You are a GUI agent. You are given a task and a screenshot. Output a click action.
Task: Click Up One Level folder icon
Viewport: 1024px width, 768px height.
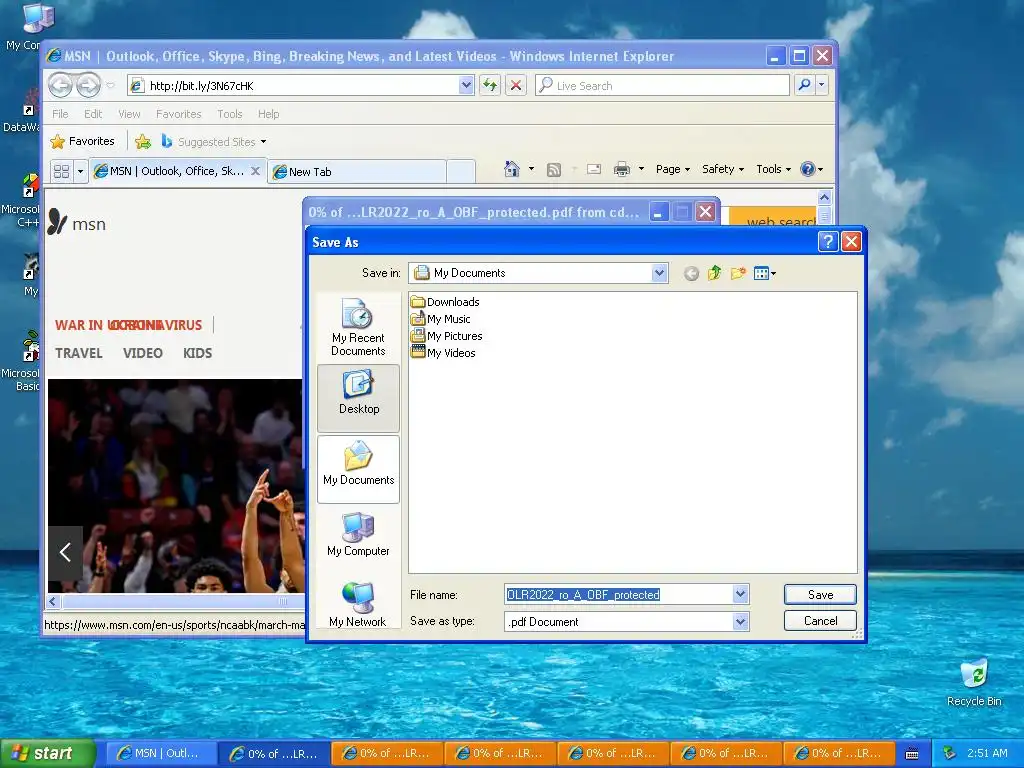pyautogui.click(x=714, y=273)
